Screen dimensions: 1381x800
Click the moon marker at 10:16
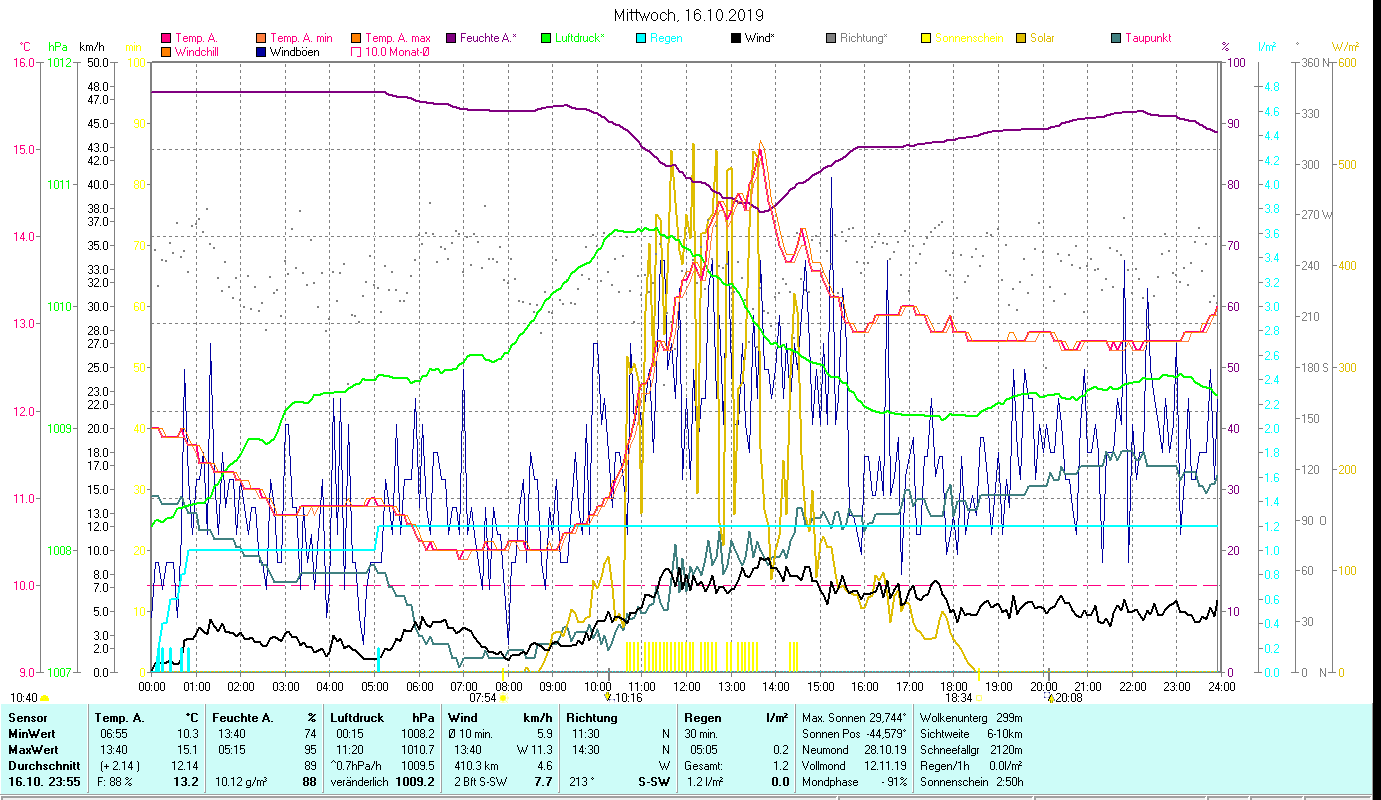tap(607, 698)
